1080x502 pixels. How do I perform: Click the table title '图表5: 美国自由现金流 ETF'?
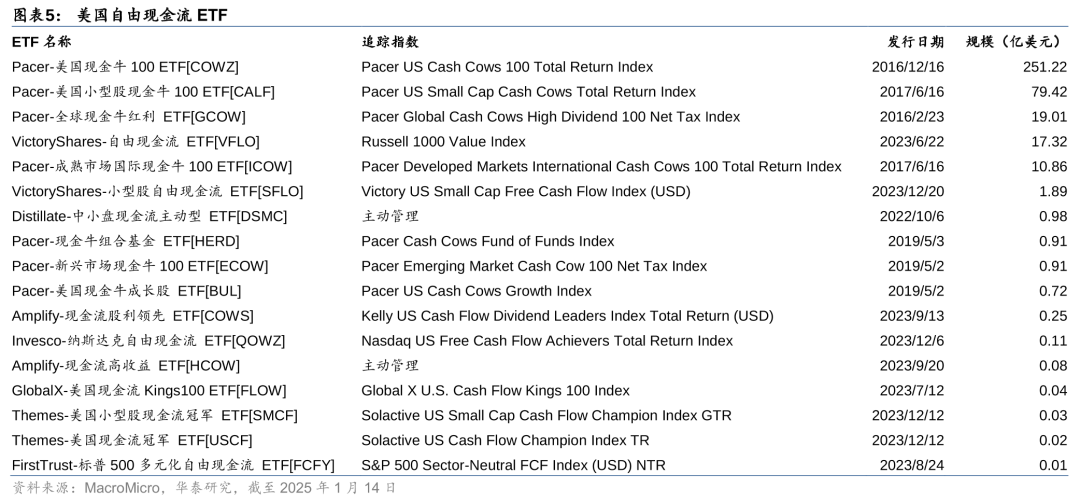click(x=120, y=14)
